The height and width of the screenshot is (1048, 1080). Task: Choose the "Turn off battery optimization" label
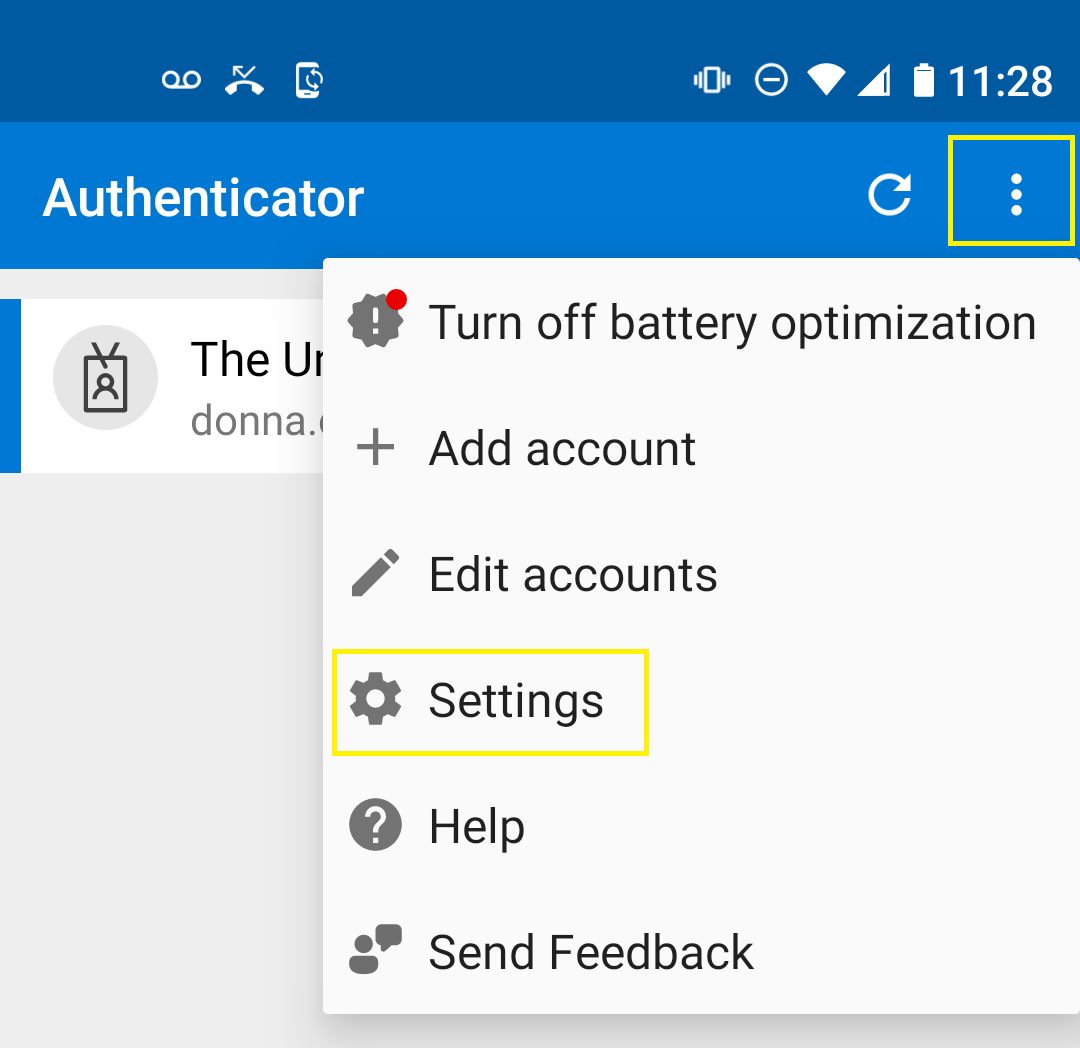(732, 323)
